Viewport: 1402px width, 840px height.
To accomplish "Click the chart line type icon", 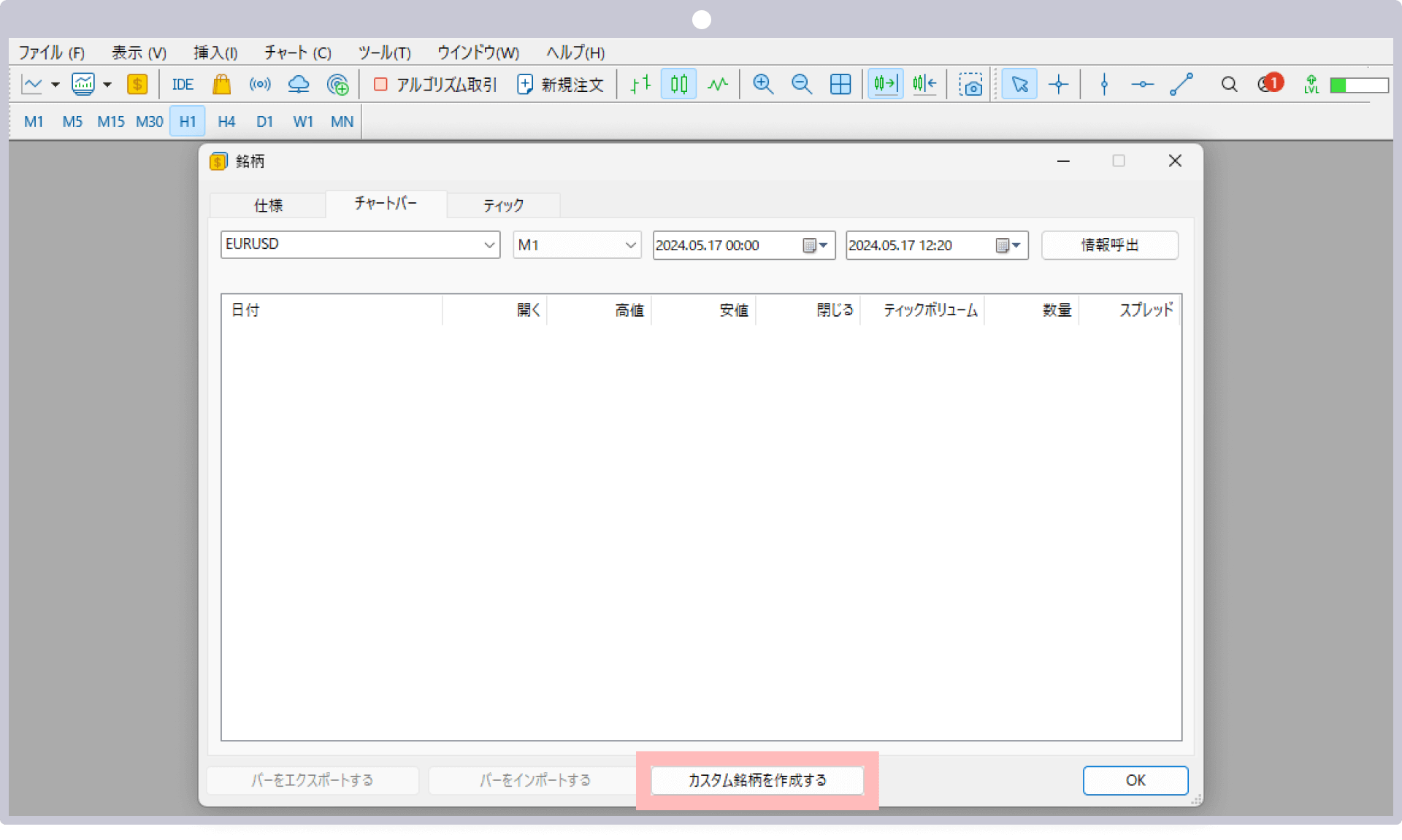I will (32, 85).
